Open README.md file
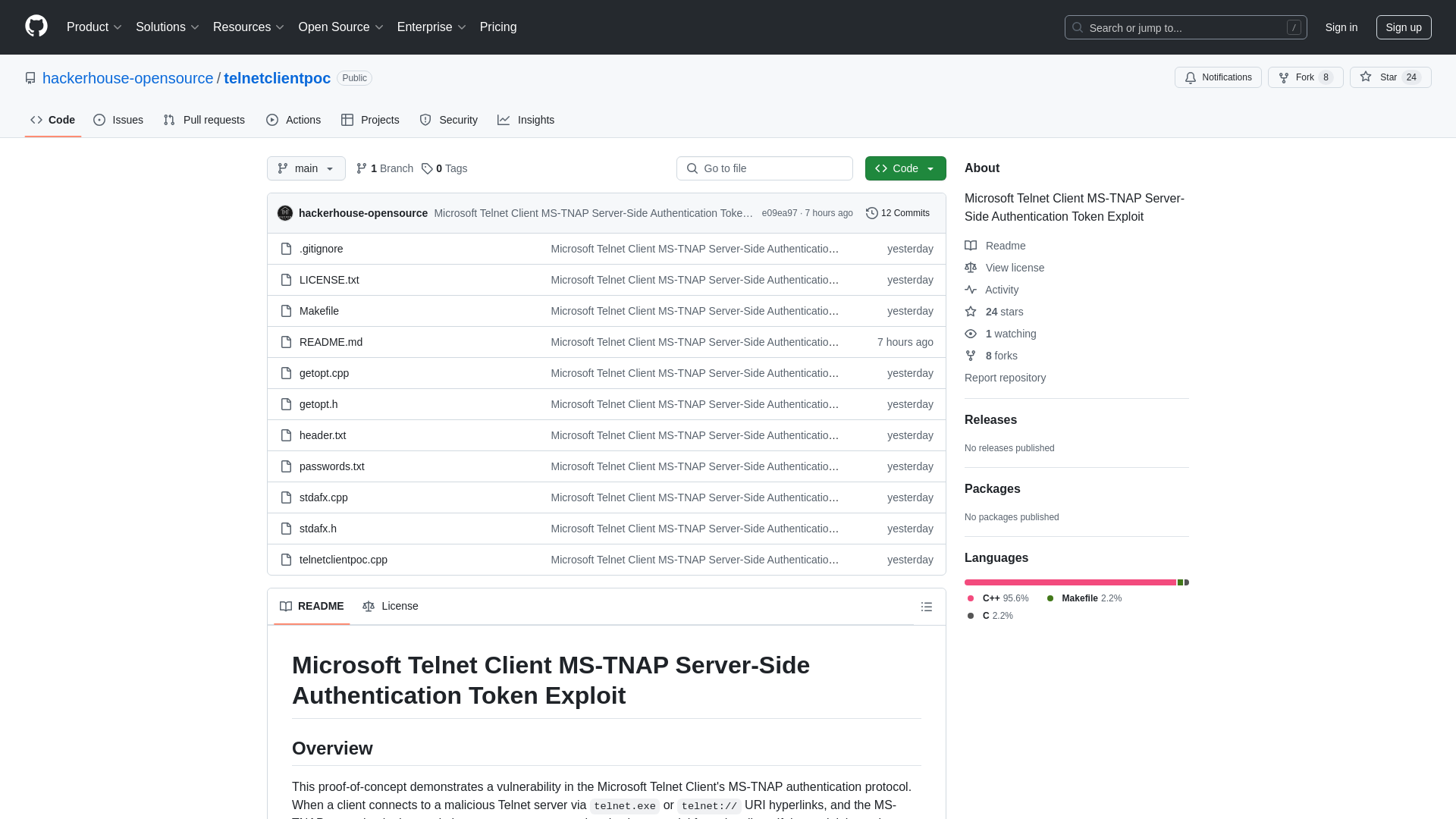 pyautogui.click(x=331, y=342)
